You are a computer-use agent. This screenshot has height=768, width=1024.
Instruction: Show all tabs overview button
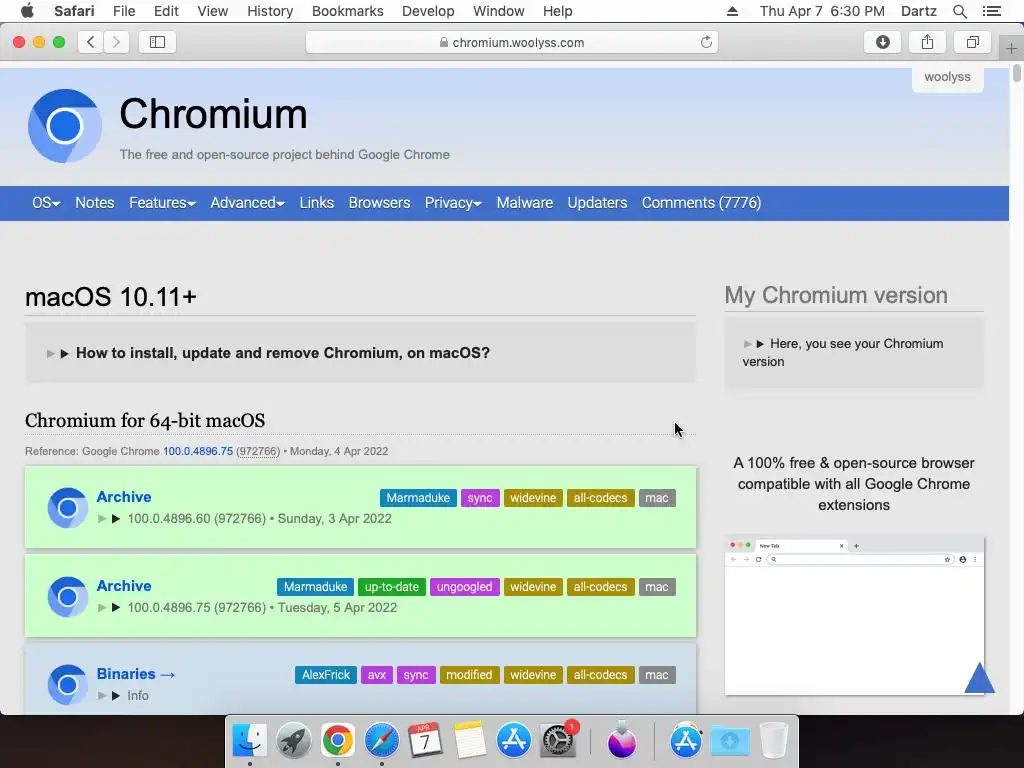click(x=972, y=42)
